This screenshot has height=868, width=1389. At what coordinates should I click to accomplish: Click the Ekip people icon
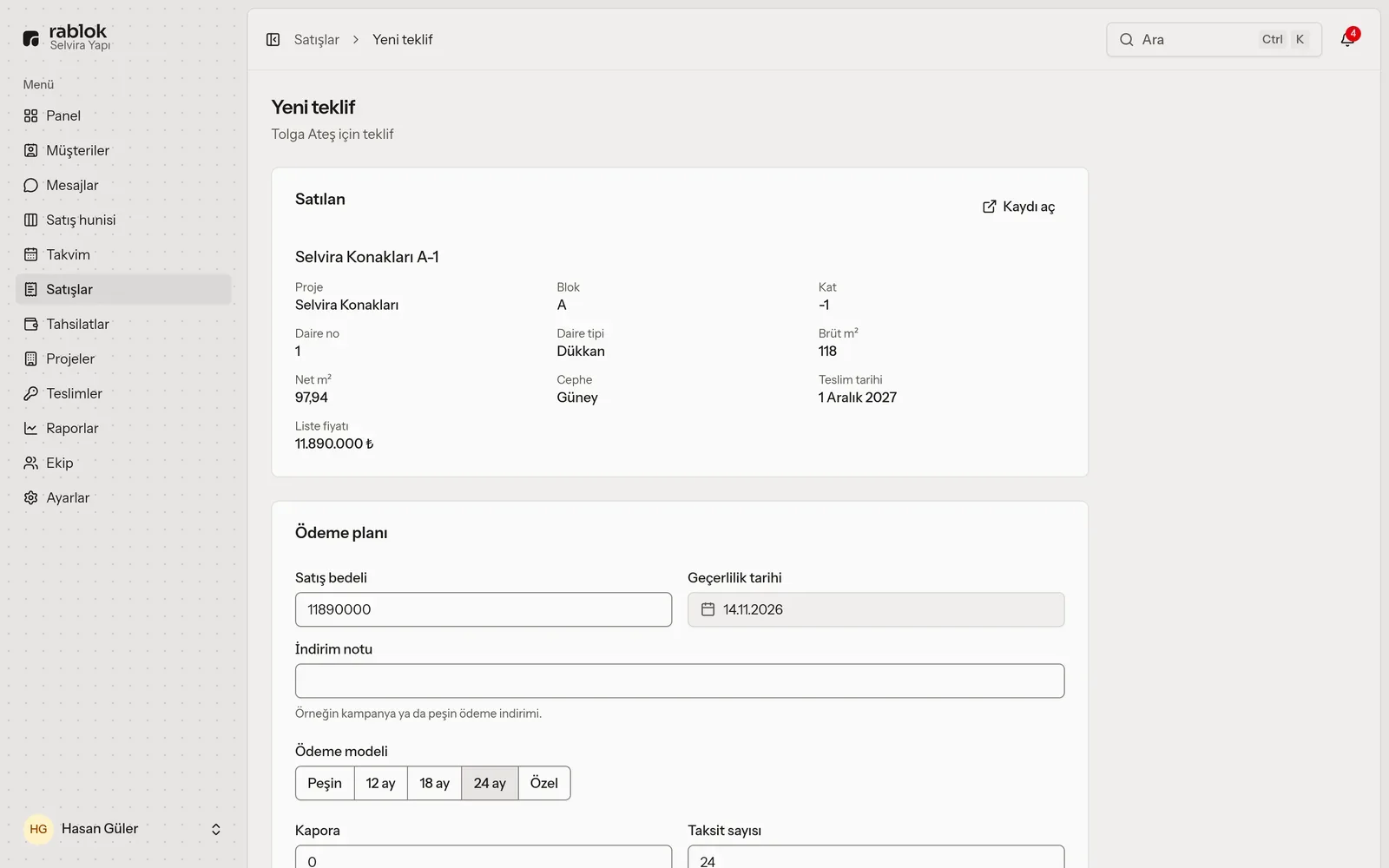[31, 463]
